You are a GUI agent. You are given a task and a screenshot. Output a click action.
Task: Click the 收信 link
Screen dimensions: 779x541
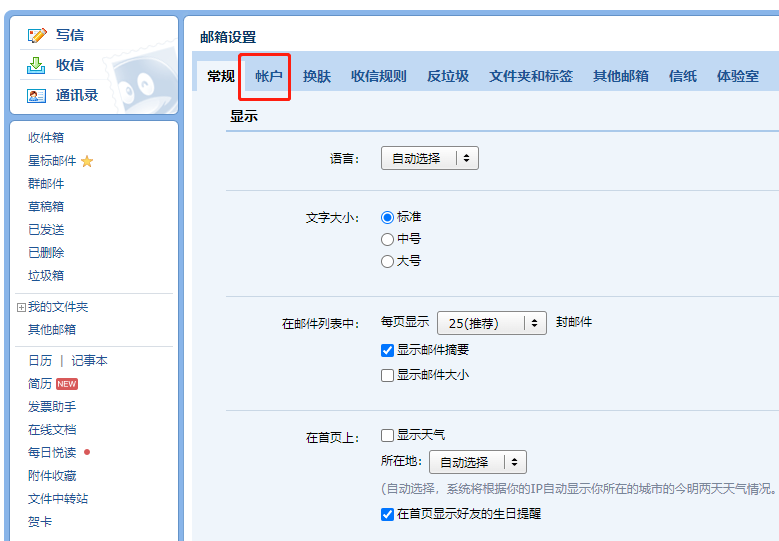click(x=70, y=65)
